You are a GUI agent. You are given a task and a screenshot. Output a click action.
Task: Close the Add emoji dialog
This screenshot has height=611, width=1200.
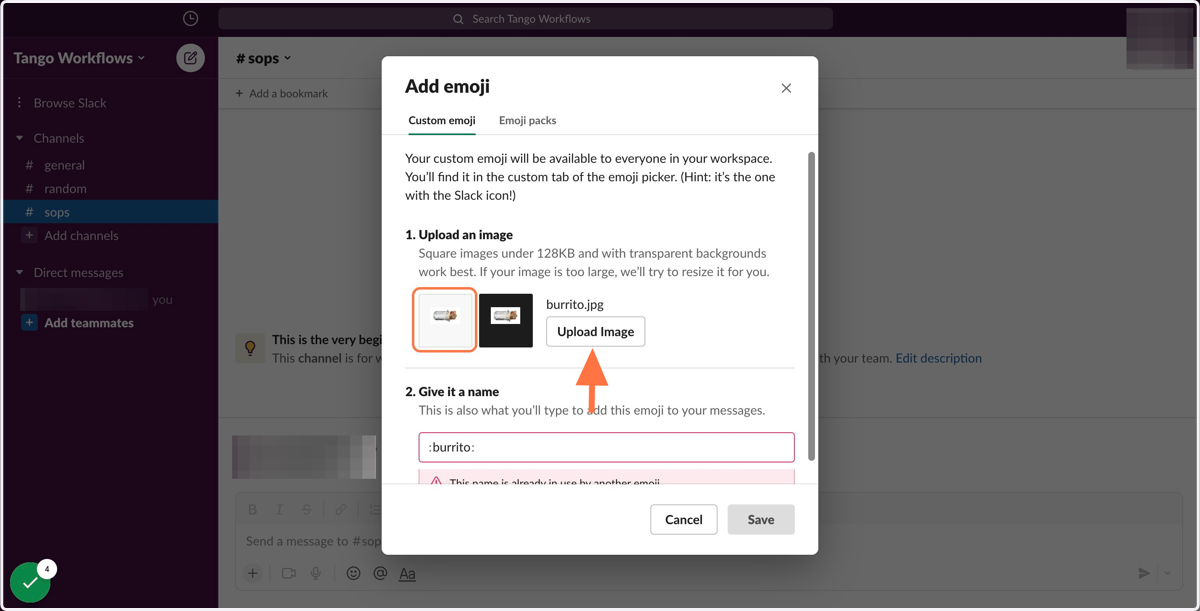tap(786, 88)
